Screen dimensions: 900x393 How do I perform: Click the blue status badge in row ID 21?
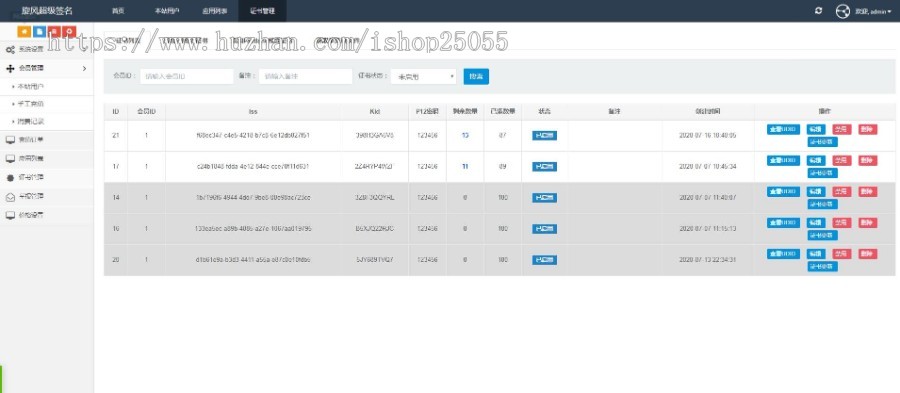[544, 135]
